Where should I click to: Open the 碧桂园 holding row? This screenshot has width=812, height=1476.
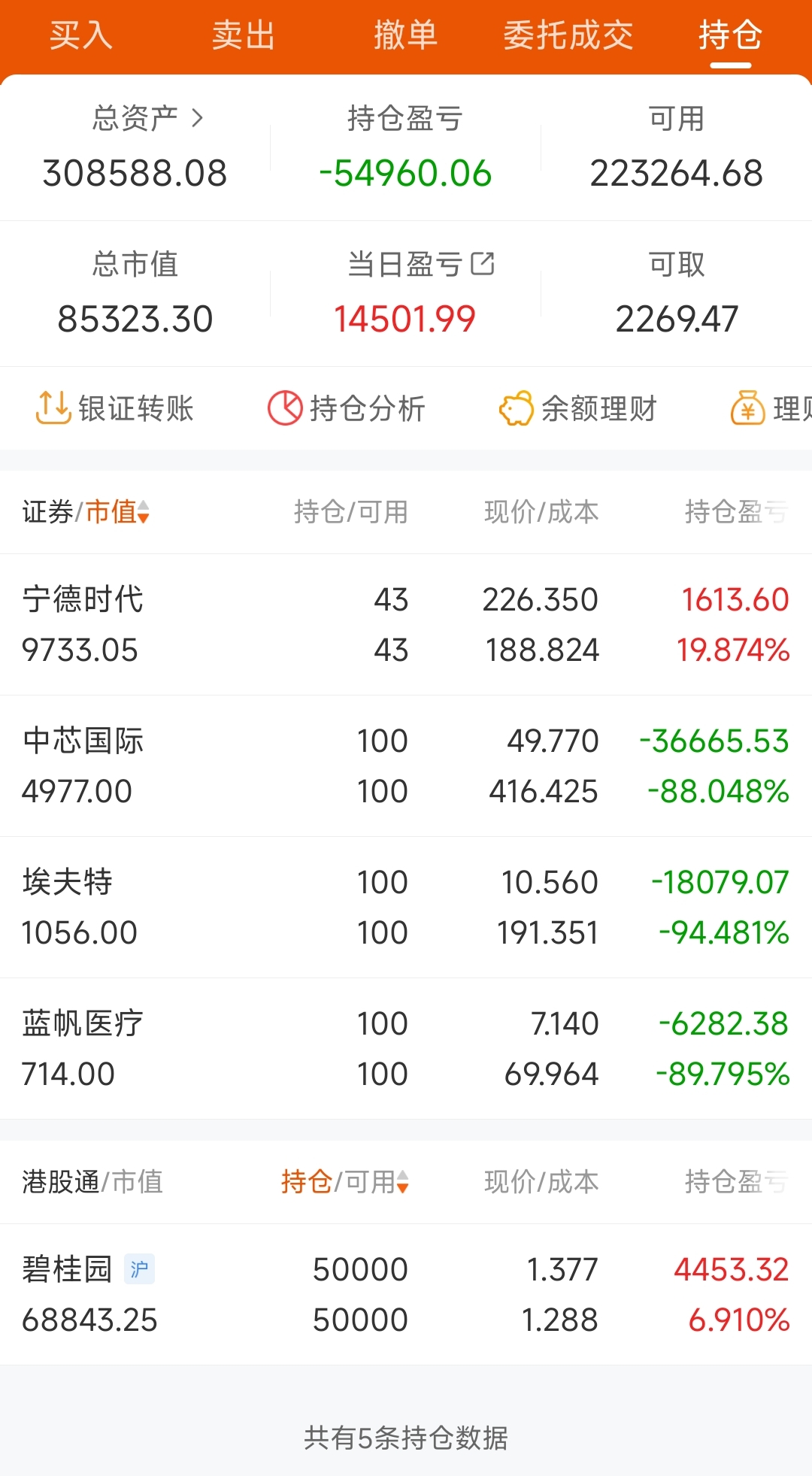click(406, 1295)
